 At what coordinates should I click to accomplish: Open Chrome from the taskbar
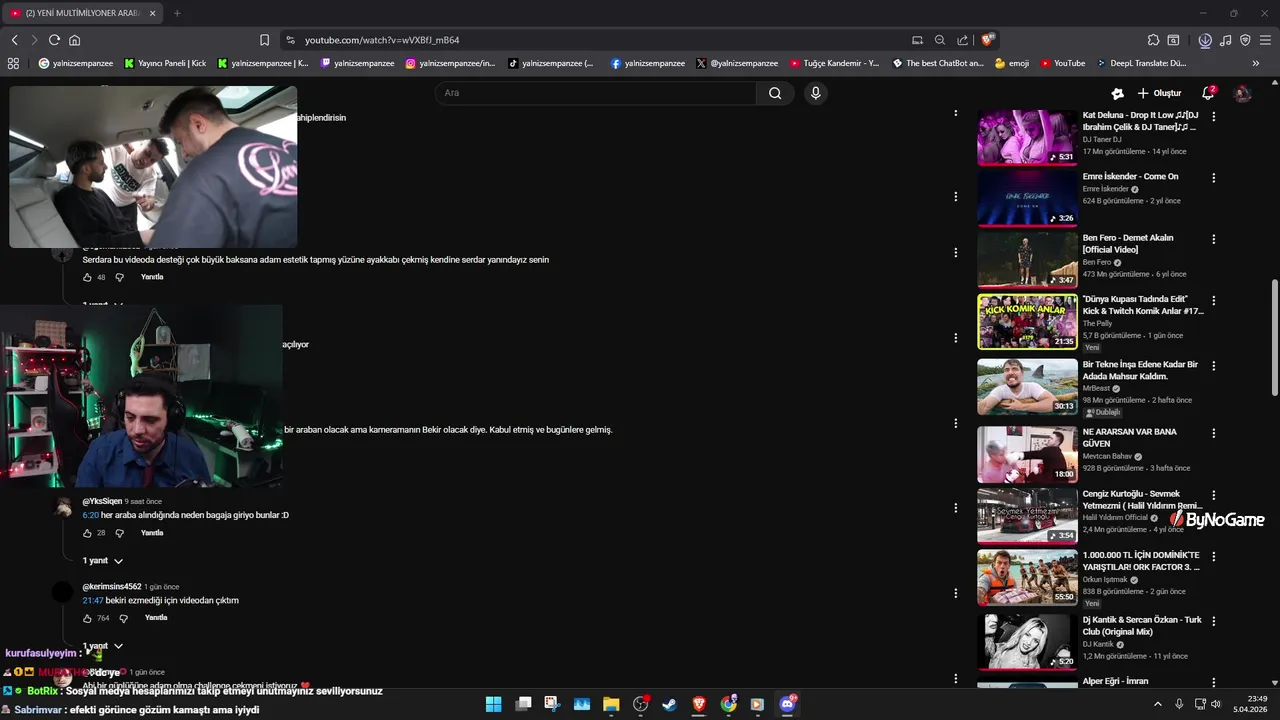pos(728,704)
